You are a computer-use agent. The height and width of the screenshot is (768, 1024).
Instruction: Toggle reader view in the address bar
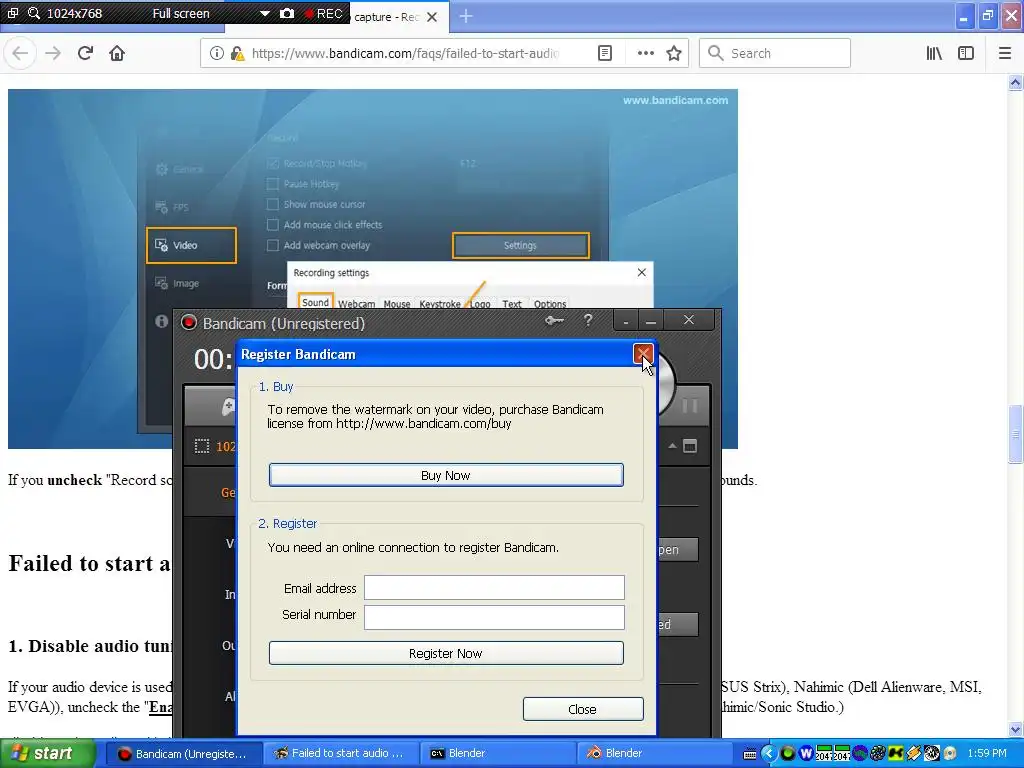(605, 53)
